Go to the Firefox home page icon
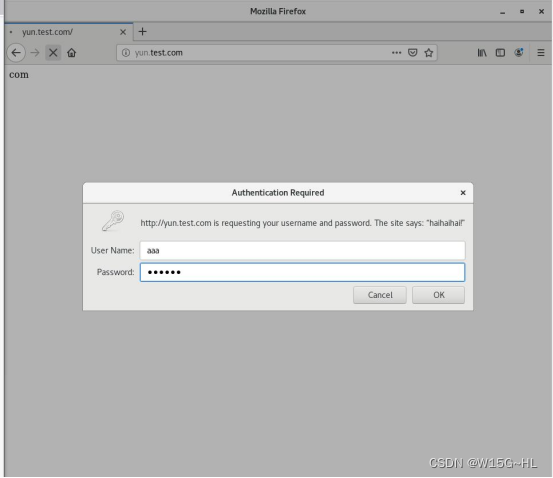553x478 pixels. coord(72,53)
